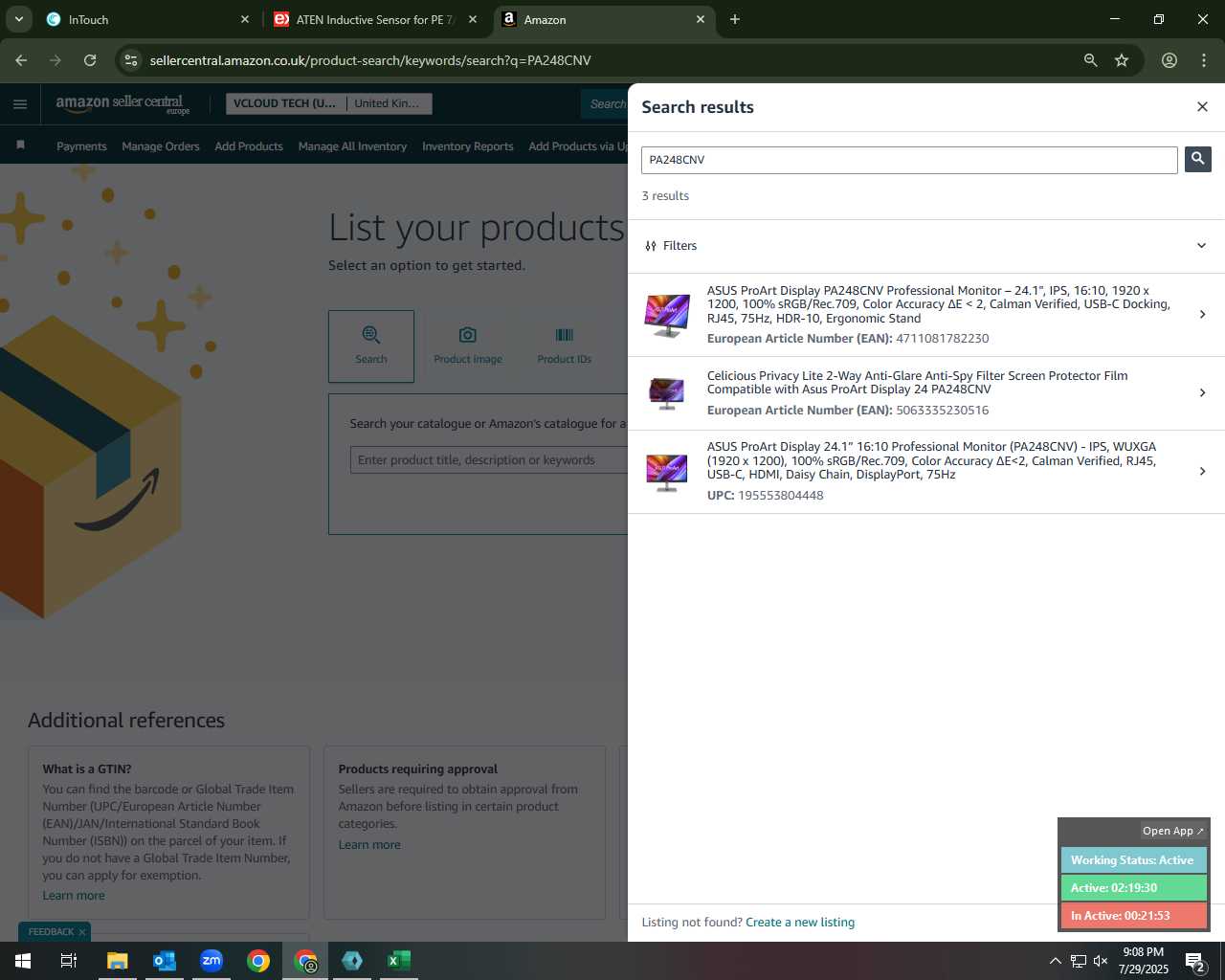The width and height of the screenshot is (1225, 980).
Task: Open Zoom from the taskbar
Action: click(x=212, y=961)
